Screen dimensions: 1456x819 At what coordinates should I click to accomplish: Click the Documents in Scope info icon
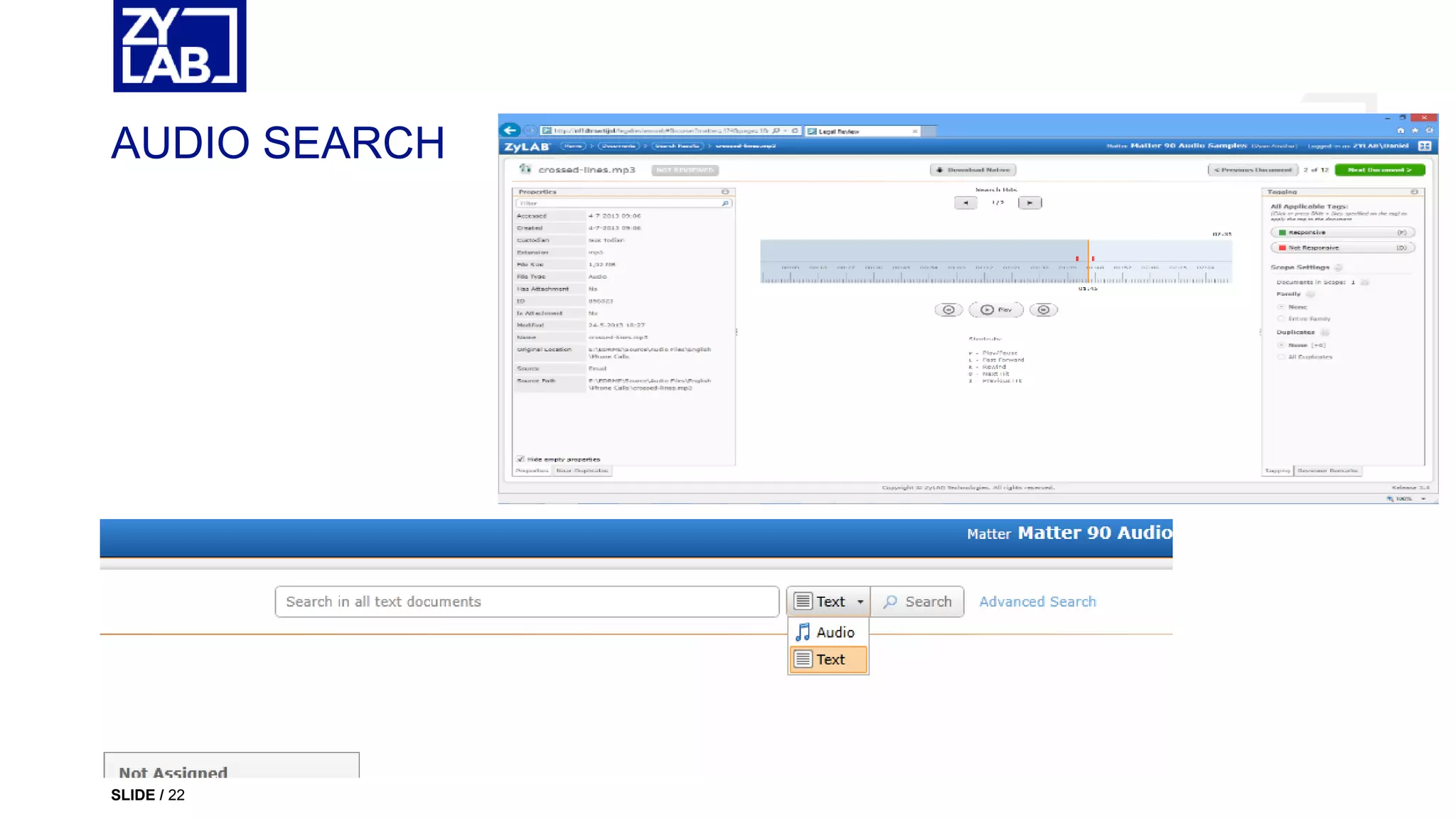tap(1364, 282)
